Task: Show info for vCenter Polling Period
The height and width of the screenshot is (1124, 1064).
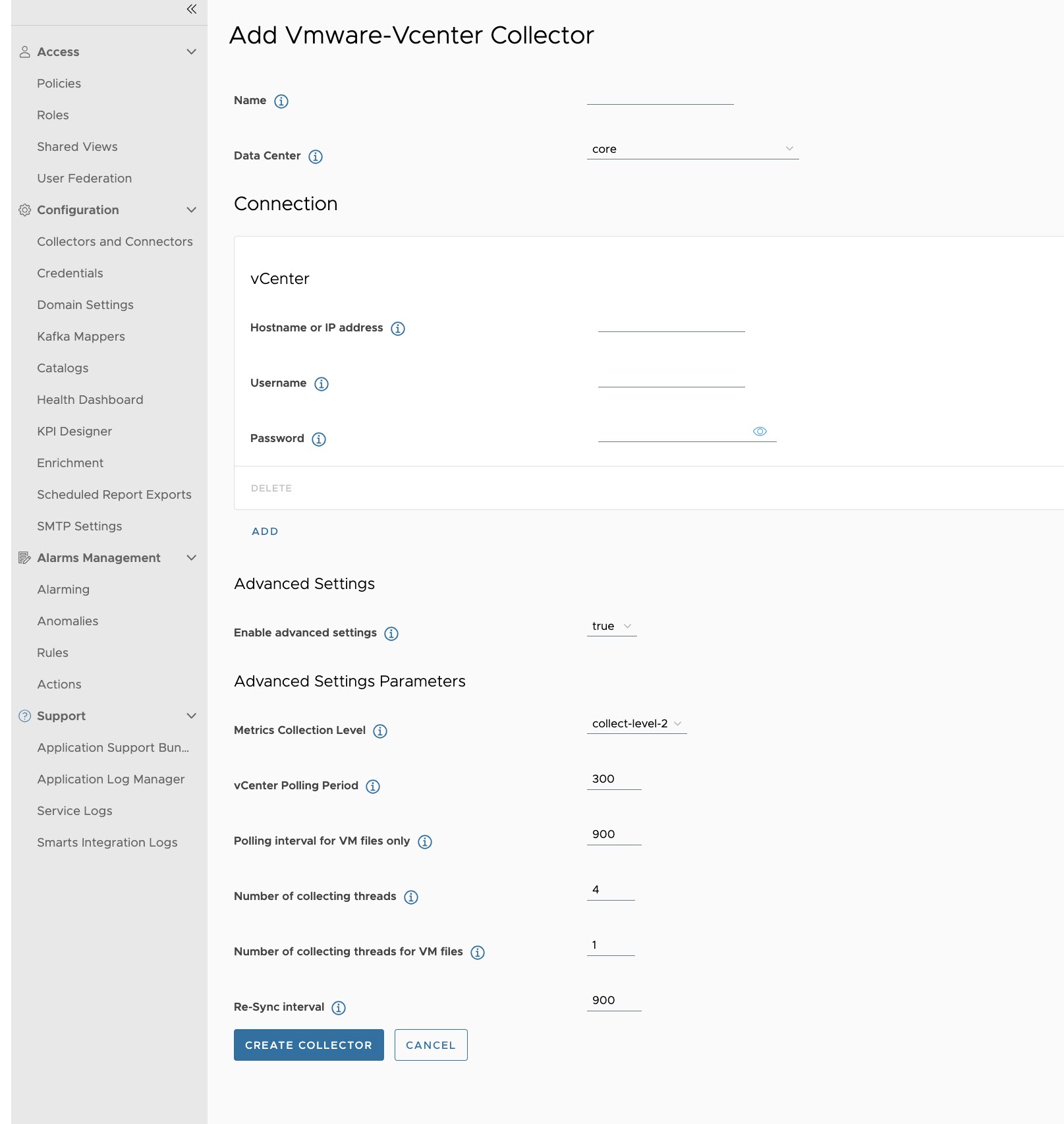Action: tap(373, 787)
